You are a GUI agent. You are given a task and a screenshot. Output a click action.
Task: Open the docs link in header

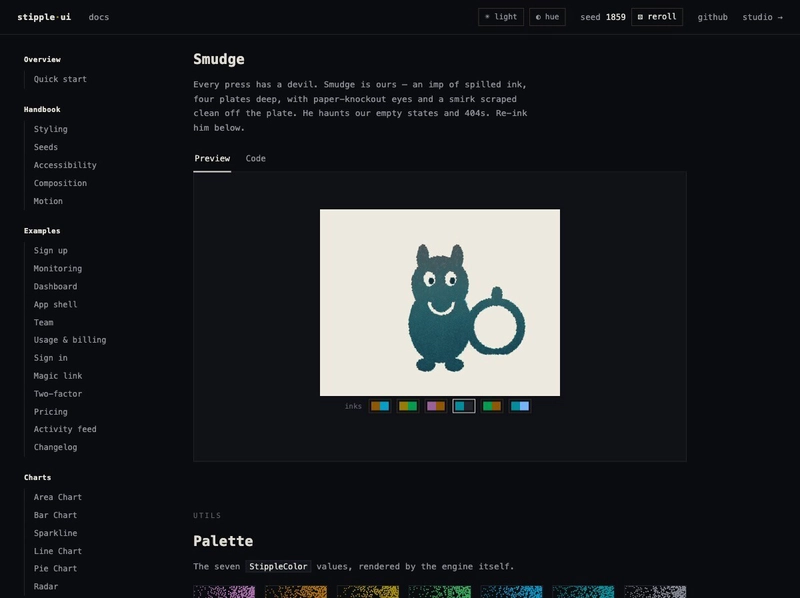[98, 17]
